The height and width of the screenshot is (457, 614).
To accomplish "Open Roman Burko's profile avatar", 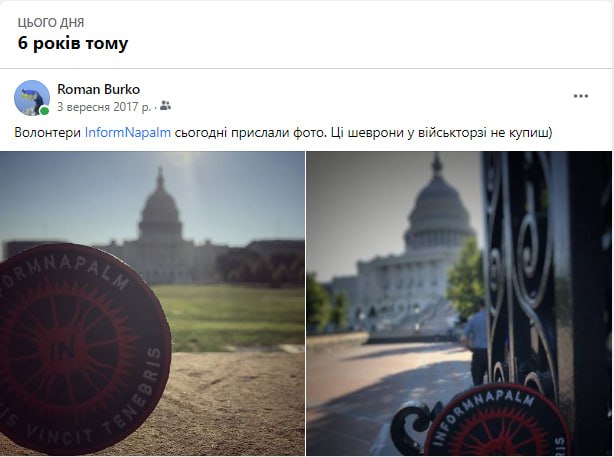I will pos(31,97).
